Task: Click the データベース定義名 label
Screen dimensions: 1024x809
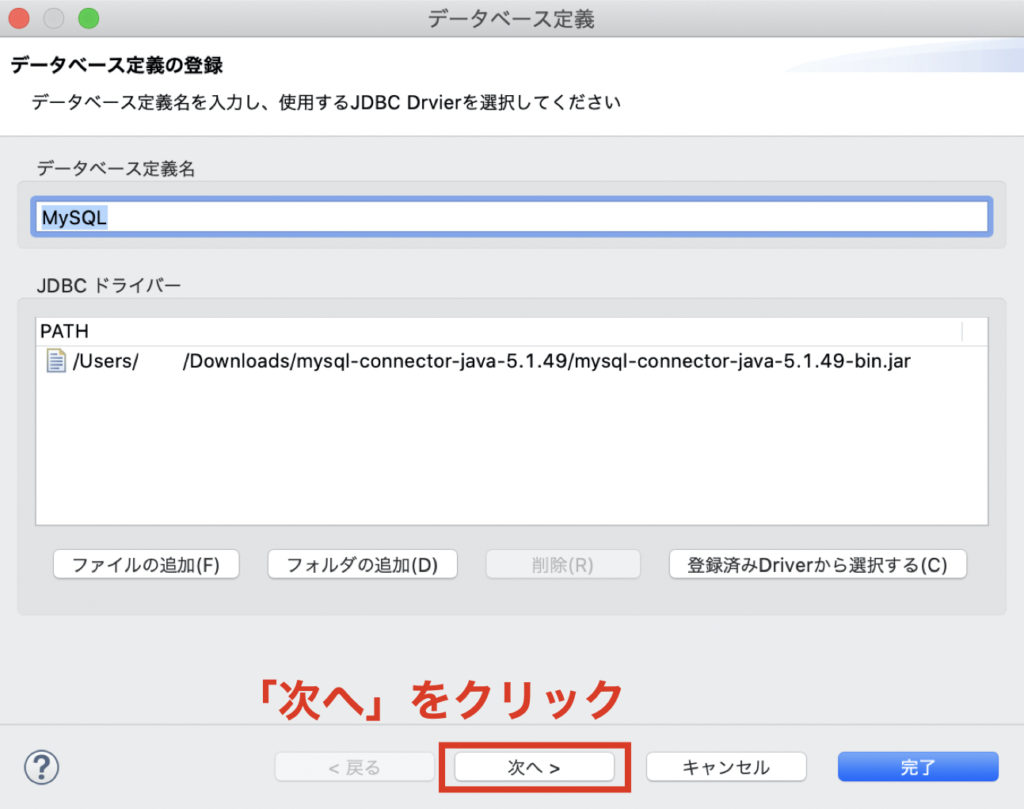Action: pyautogui.click(x=116, y=168)
